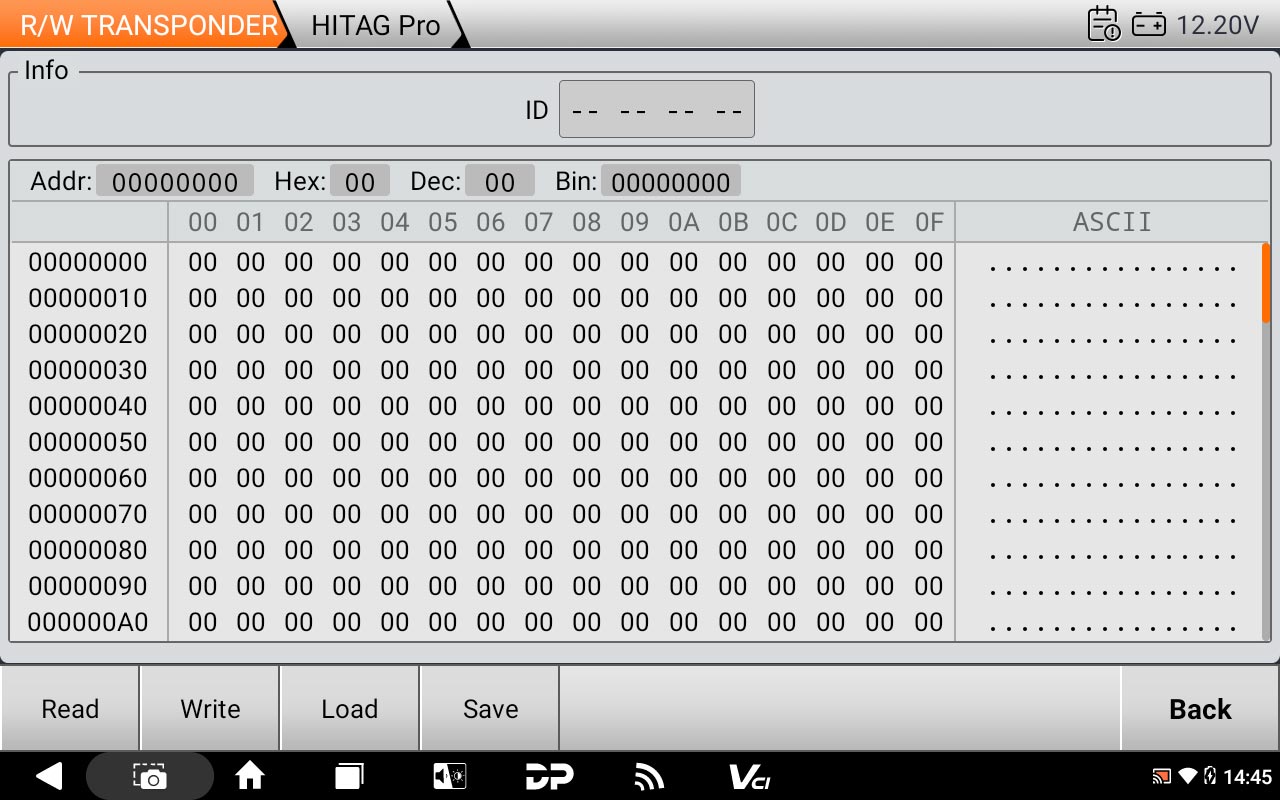Open the DP diagnostics icon in navigation bar
1280x800 pixels.
pyautogui.click(x=549, y=776)
